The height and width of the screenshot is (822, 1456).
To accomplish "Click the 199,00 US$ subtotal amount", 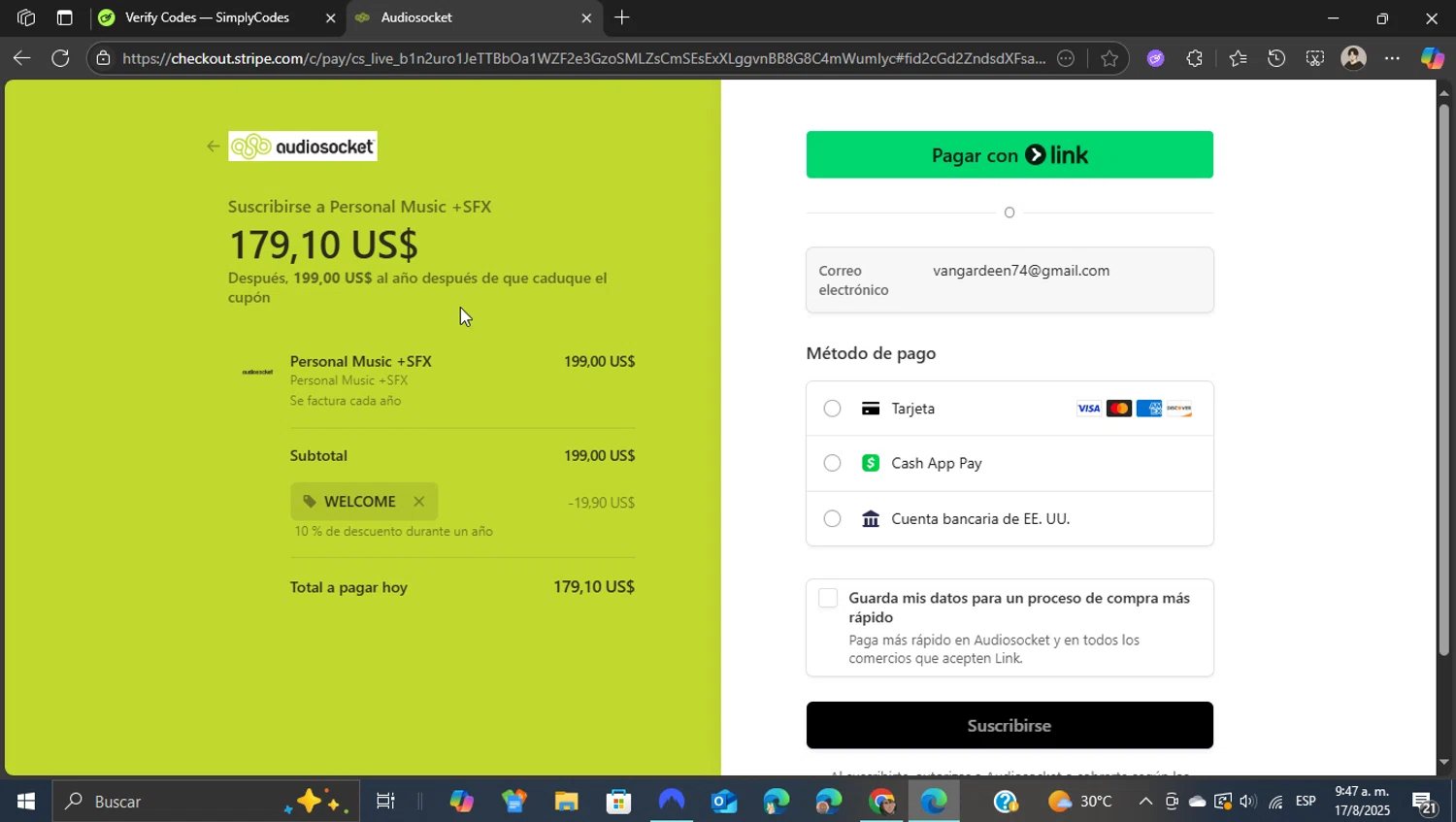I will click(599, 455).
